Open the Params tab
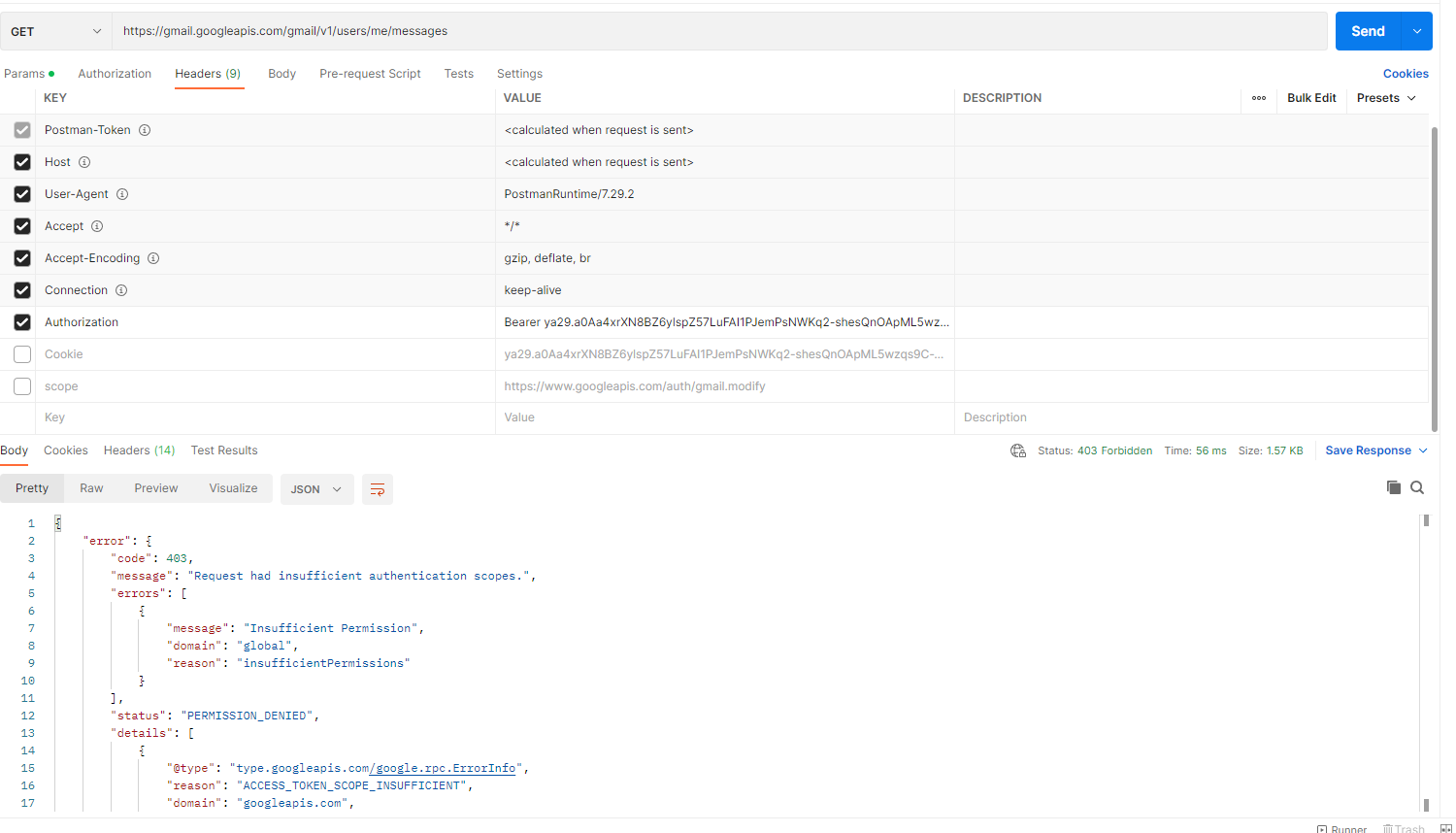Image resolution: width=1456 pixels, height=833 pixels. tap(28, 74)
